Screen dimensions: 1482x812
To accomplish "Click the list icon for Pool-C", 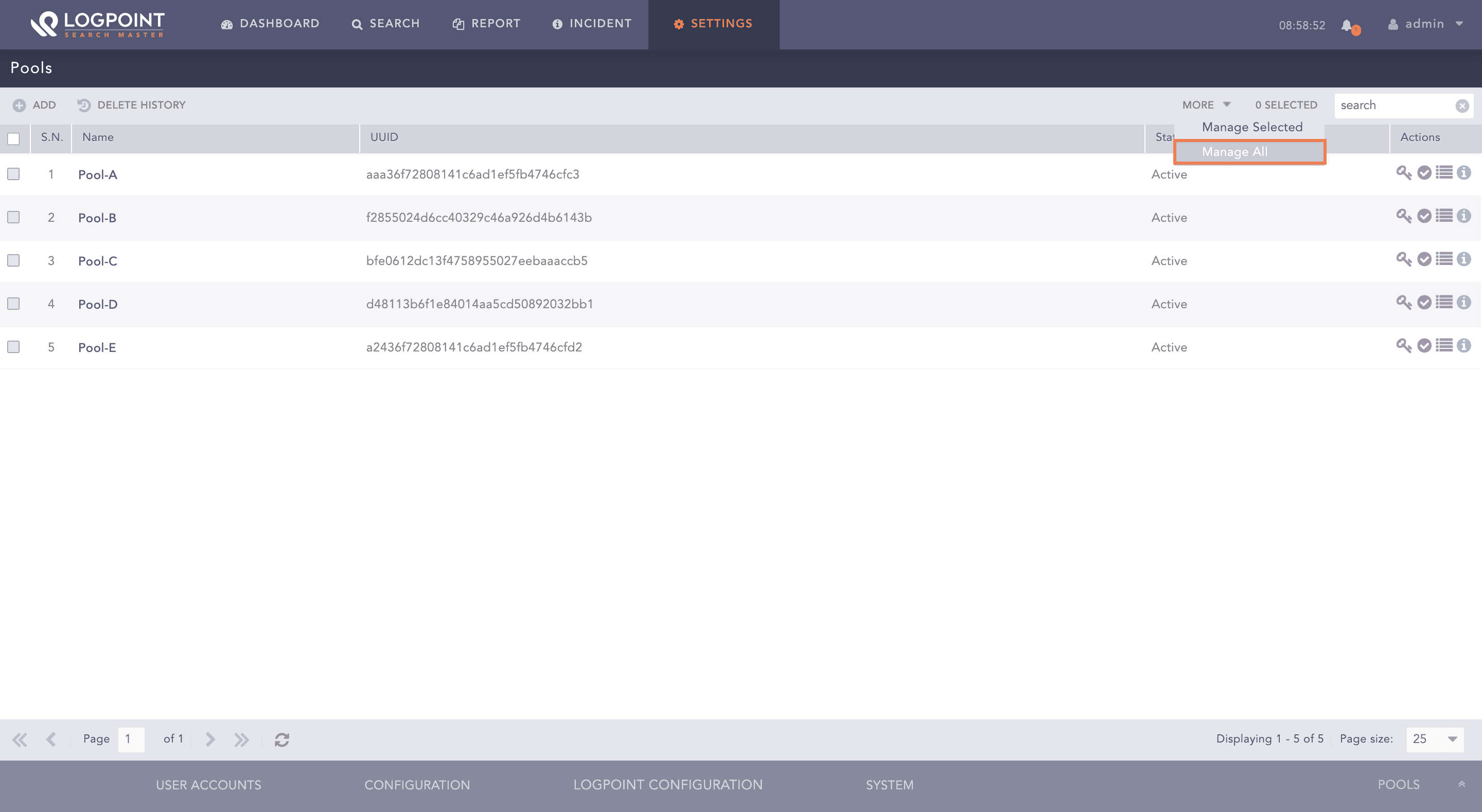I will click(1444, 259).
